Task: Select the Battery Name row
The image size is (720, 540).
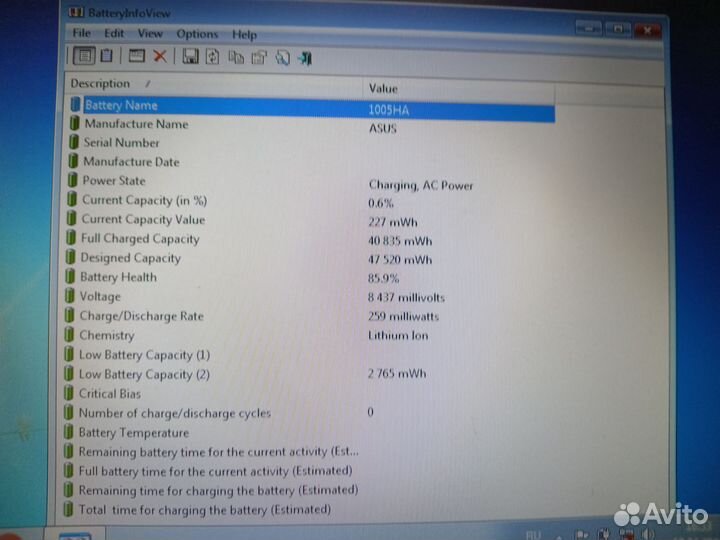Action: [312, 107]
